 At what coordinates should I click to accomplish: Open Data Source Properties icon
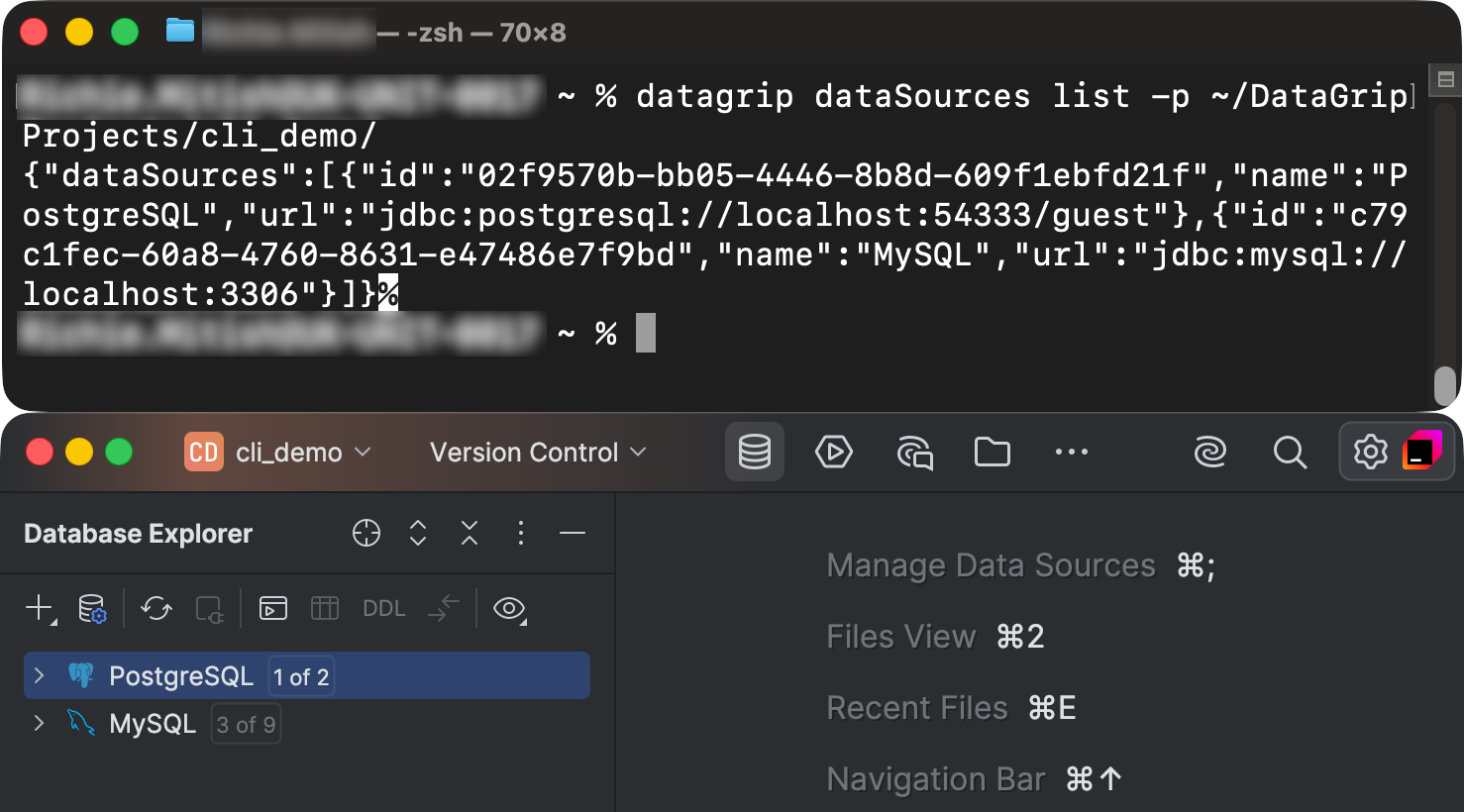pyautogui.click(x=92, y=608)
